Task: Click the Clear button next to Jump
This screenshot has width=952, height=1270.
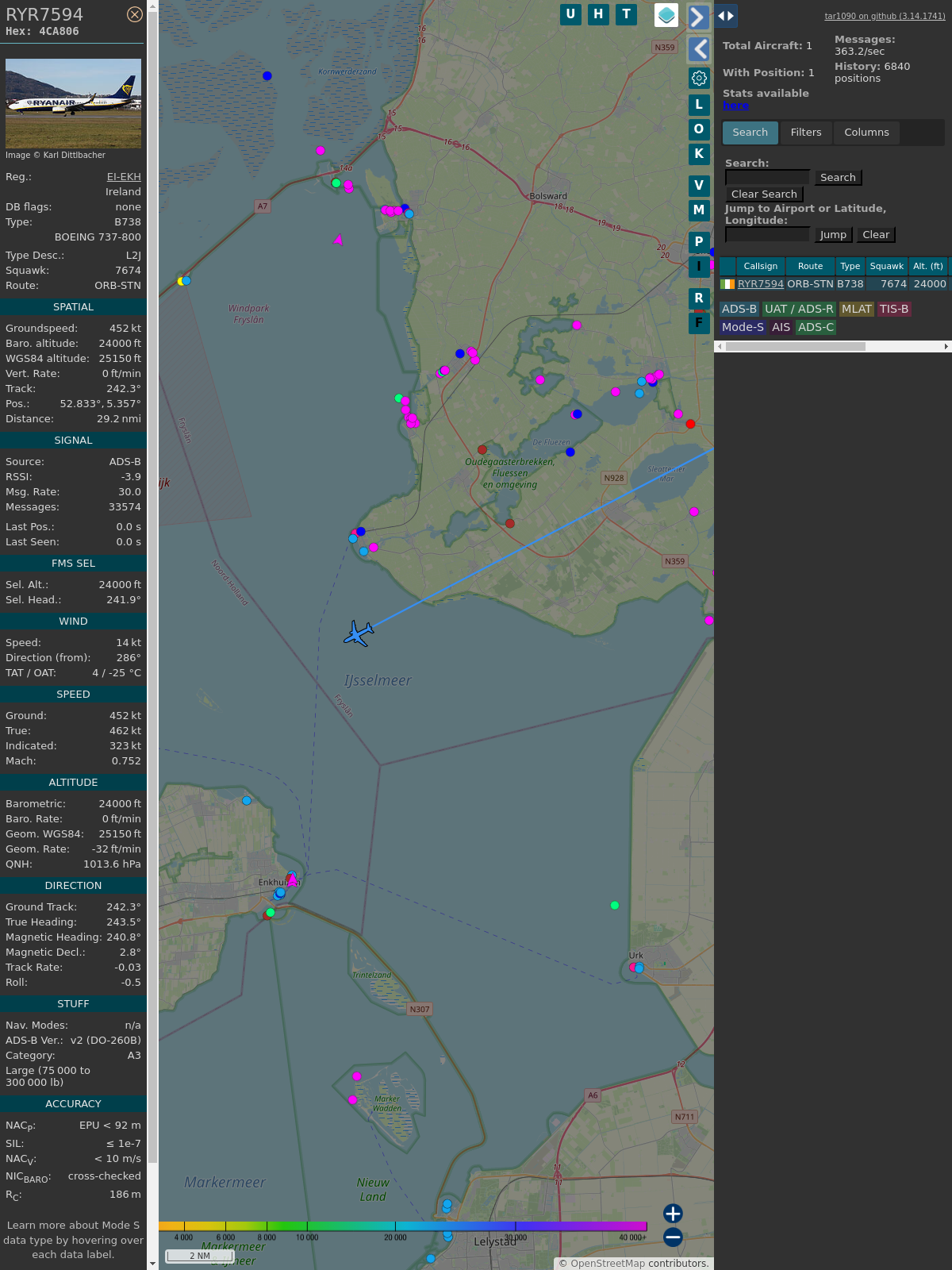Action: pos(876,235)
